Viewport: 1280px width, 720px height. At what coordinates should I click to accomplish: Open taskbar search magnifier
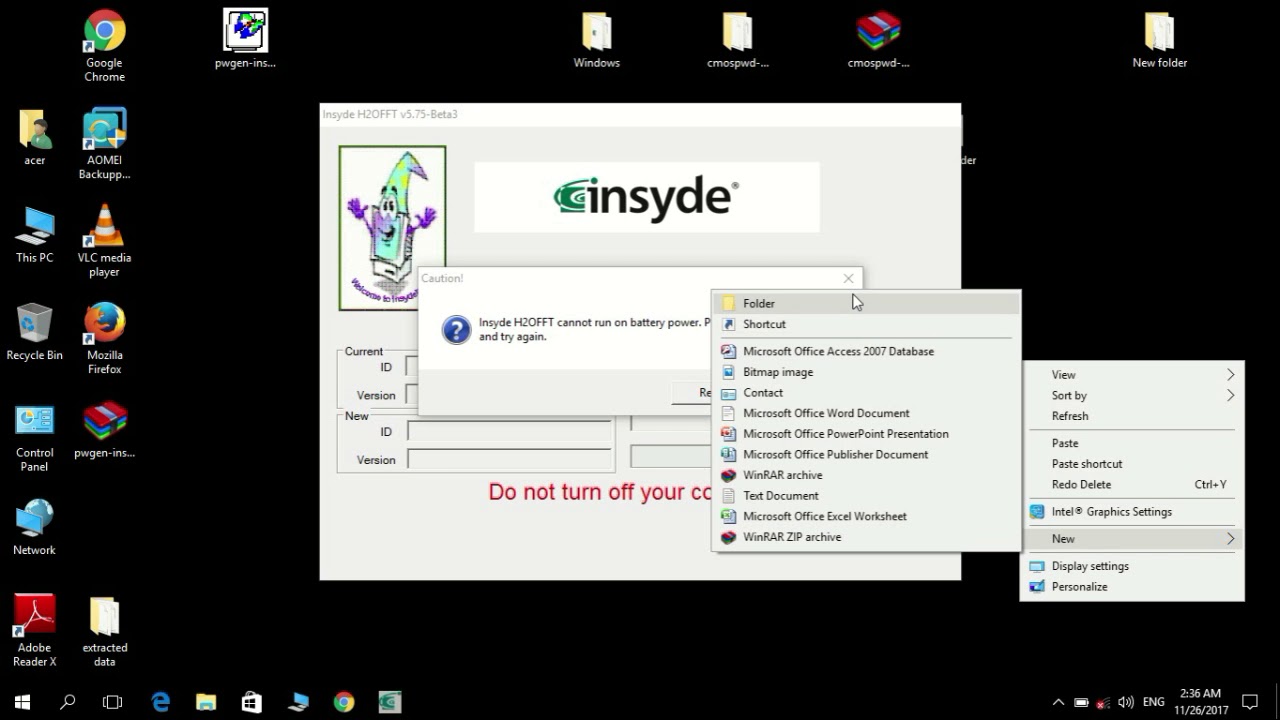(x=67, y=702)
